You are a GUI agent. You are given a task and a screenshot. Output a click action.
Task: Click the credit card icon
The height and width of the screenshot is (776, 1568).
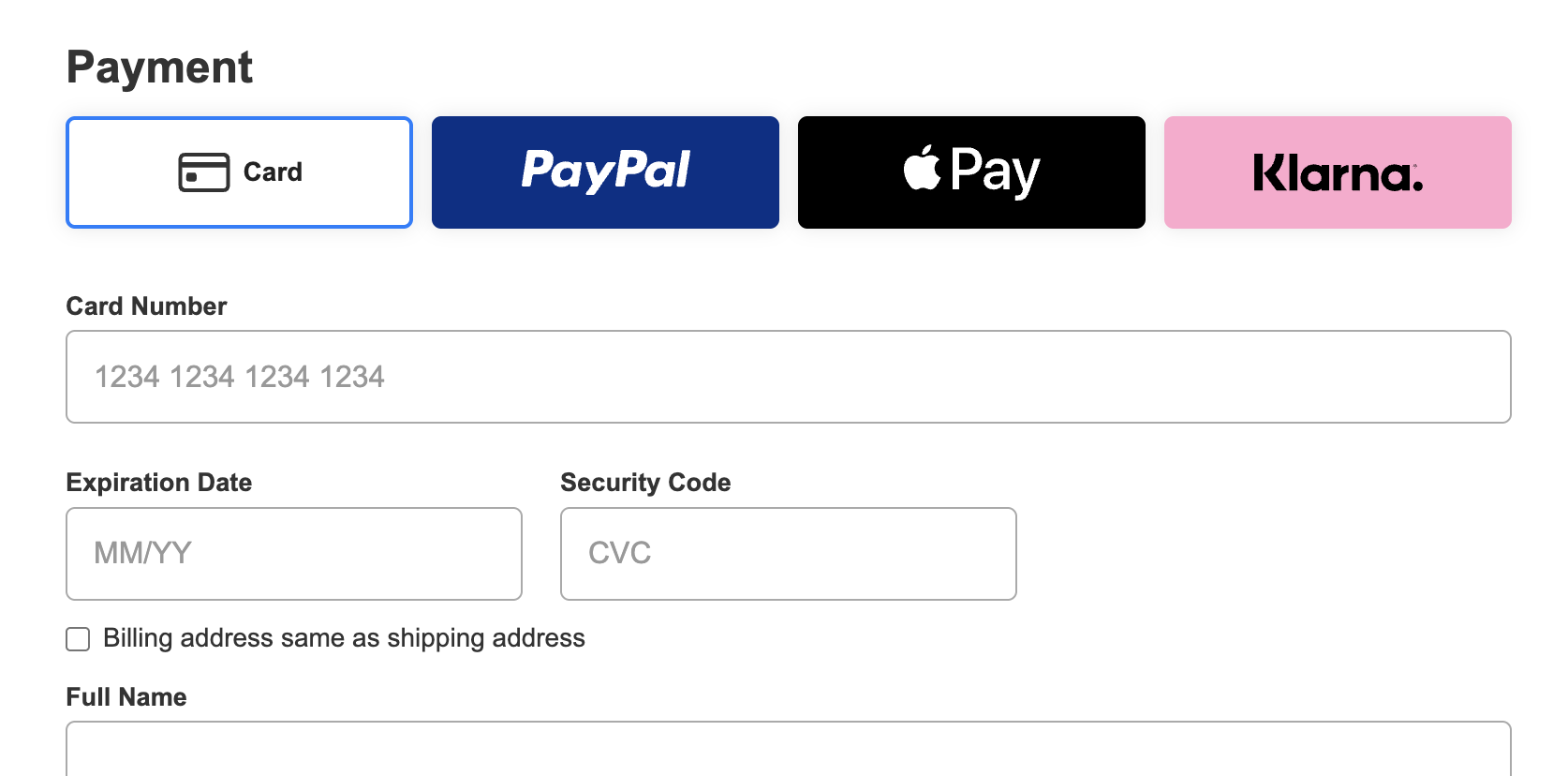(x=203, y=172)
